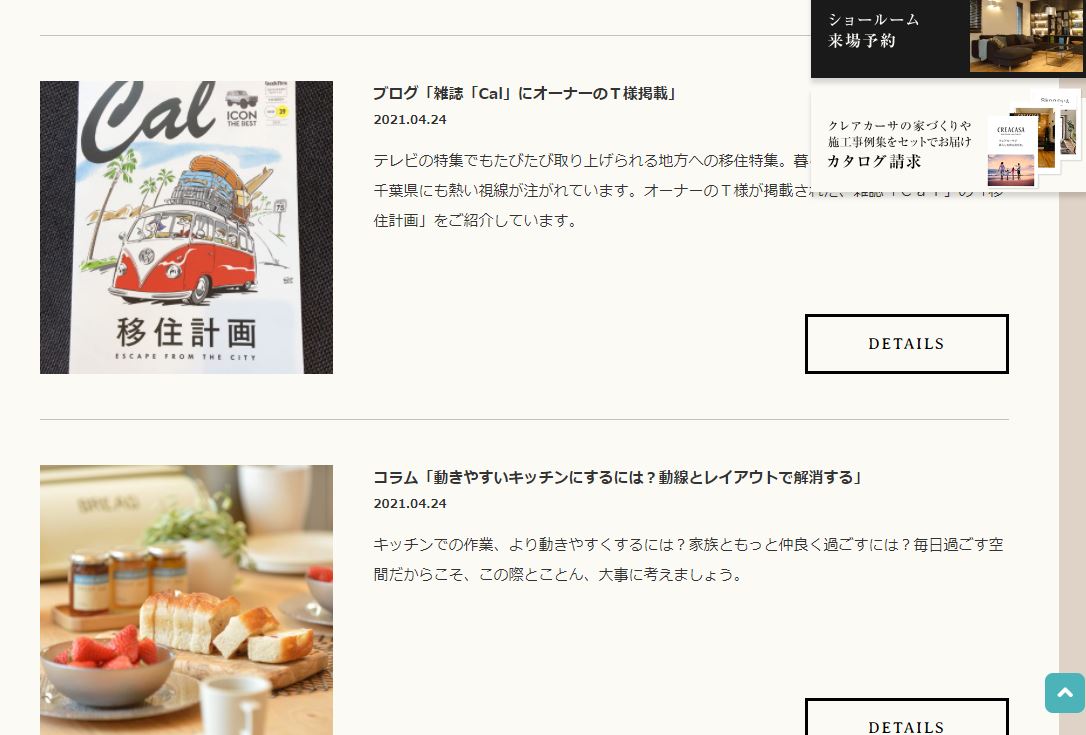
Task: Click the showroom interior photo in banner
Action: tap(1026, 36)
